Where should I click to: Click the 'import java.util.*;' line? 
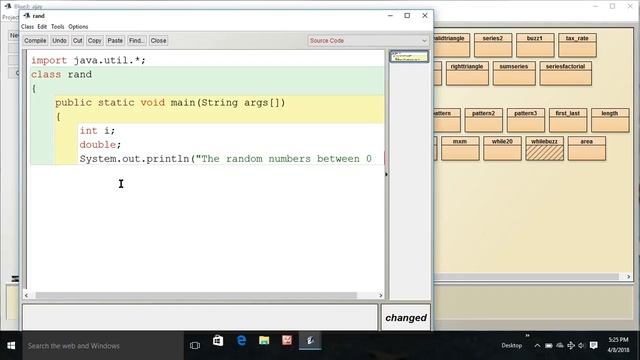point(89,60)
